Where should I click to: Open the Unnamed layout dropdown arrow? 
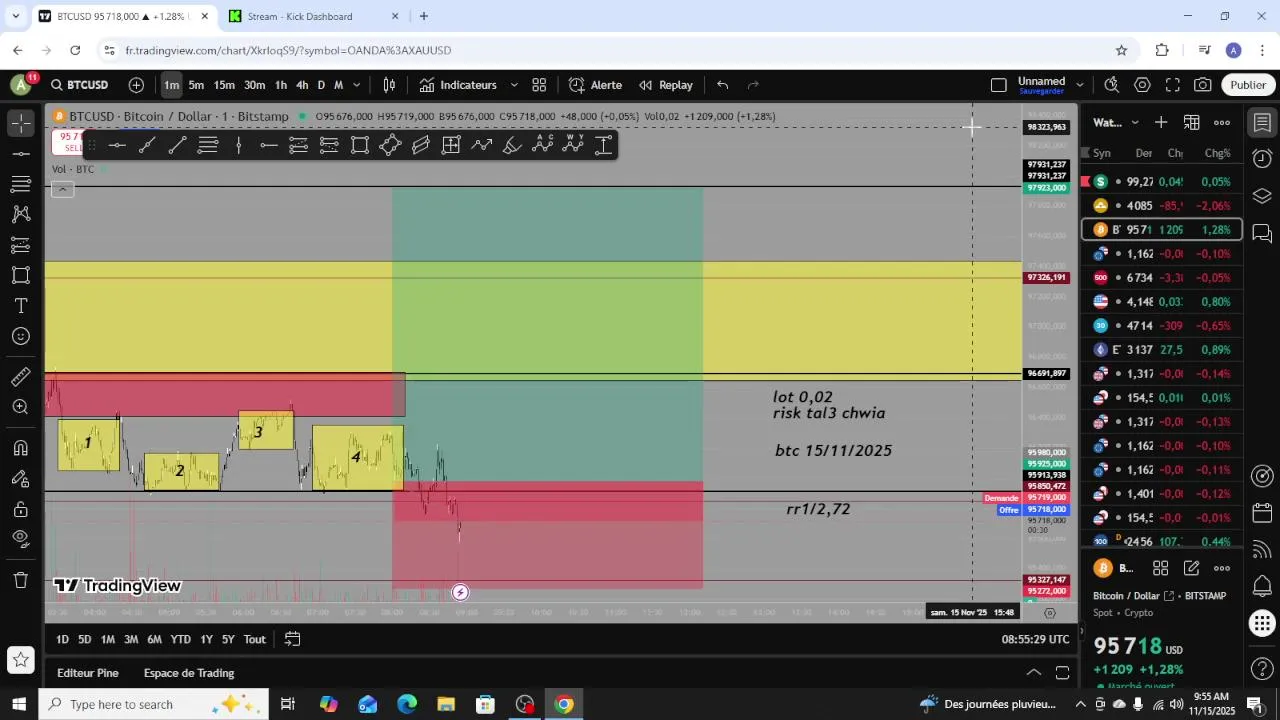1080,85
